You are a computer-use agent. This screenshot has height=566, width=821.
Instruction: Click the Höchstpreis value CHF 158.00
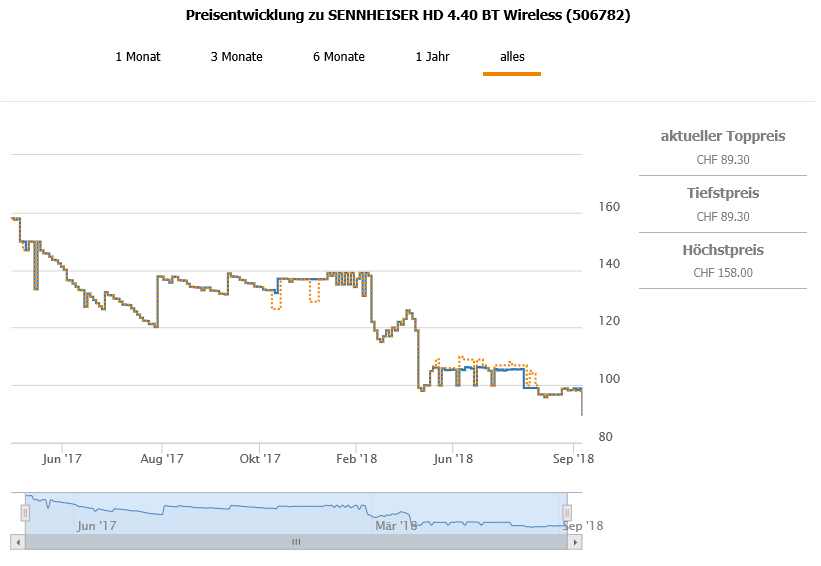tap(723, 273)
